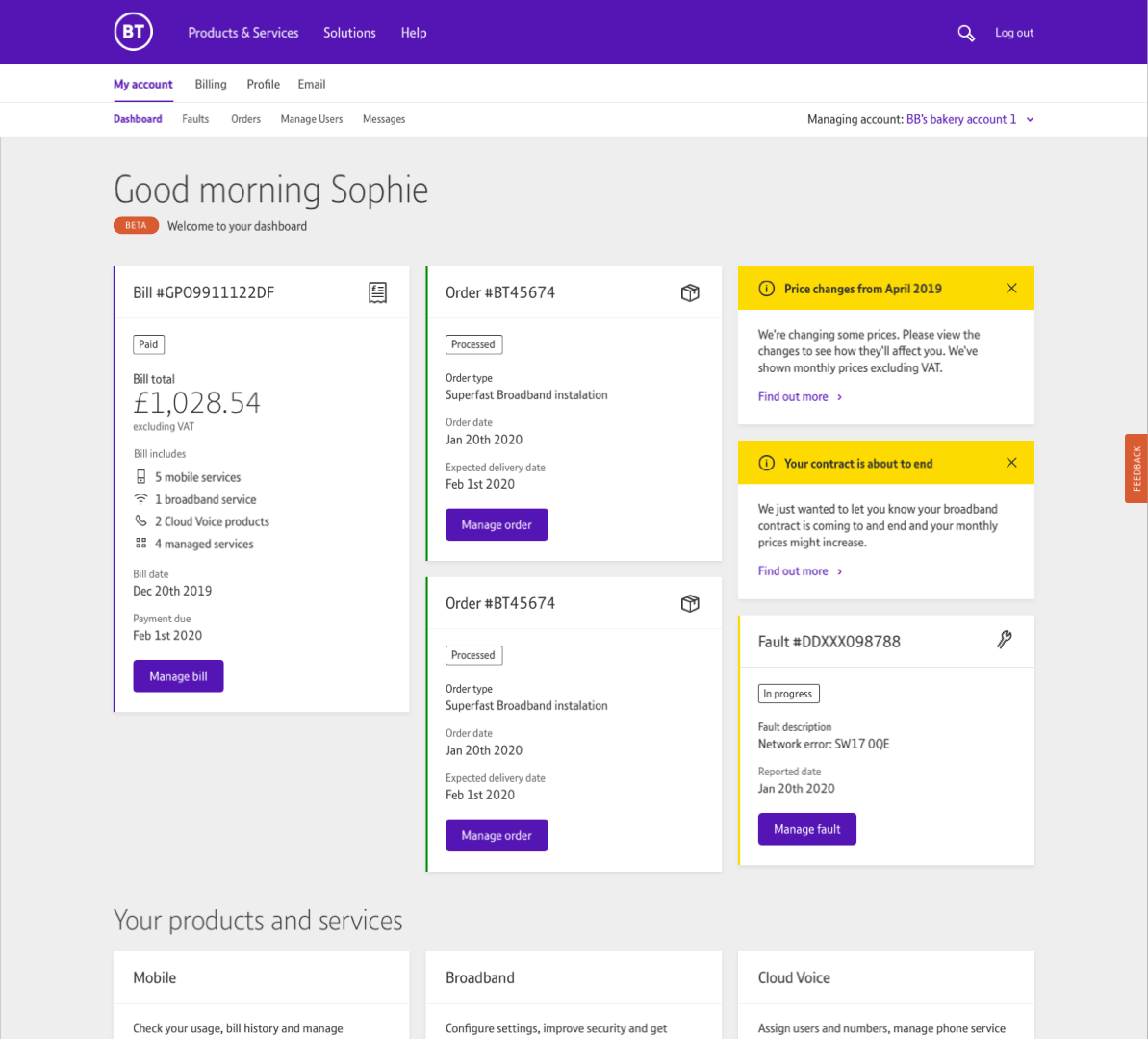Click the Network error: SW17 0QE description

(x=824, y=744)
